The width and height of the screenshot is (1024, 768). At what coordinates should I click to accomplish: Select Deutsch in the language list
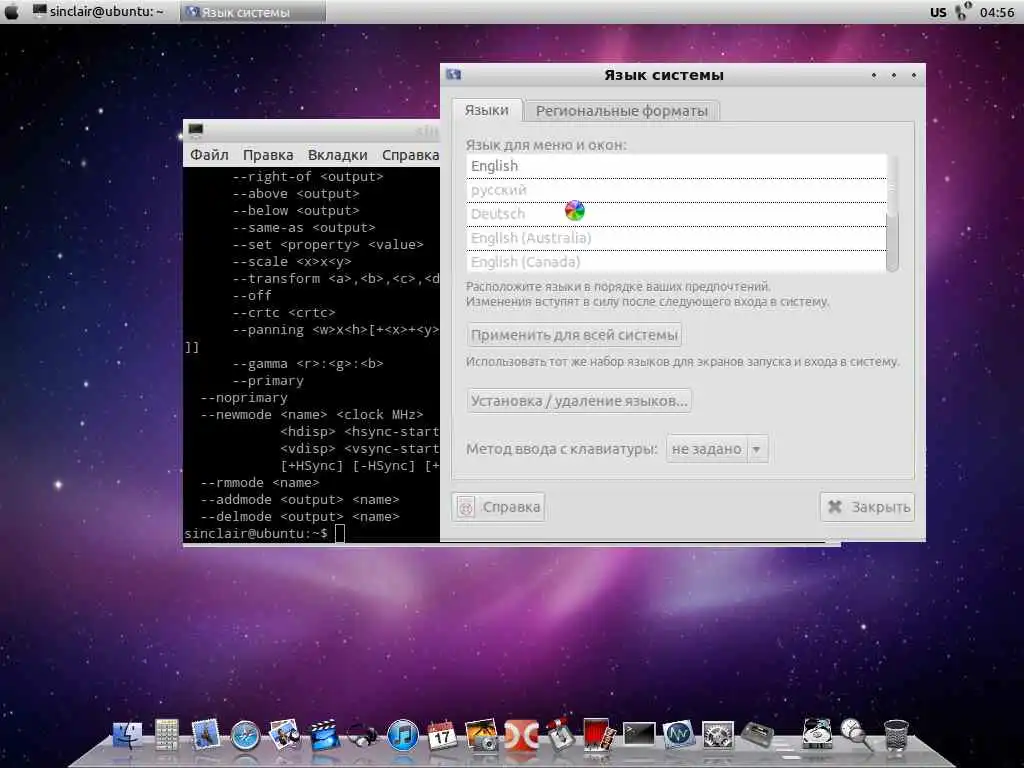click(677, 214)
